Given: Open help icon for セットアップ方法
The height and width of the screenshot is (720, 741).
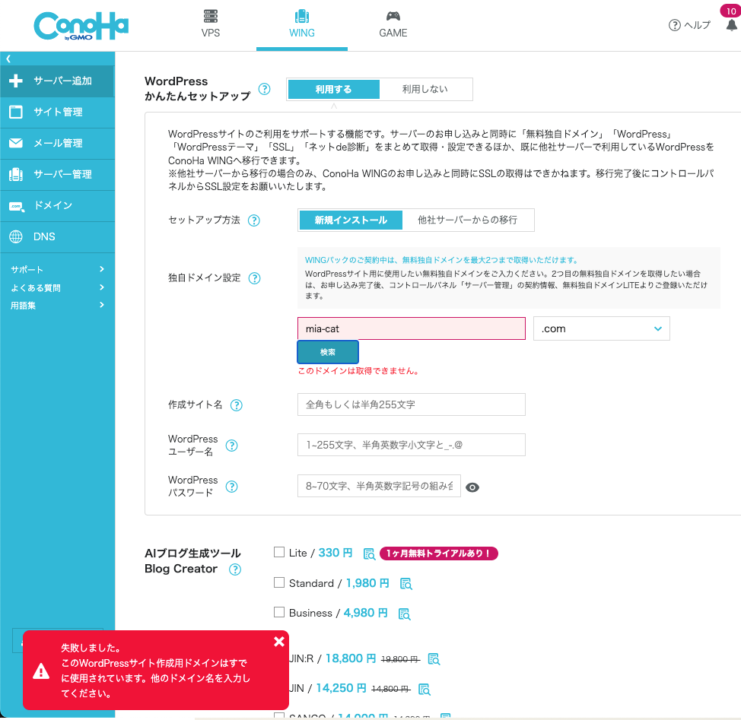Looking at the screenshot, I should coord(254,220).
